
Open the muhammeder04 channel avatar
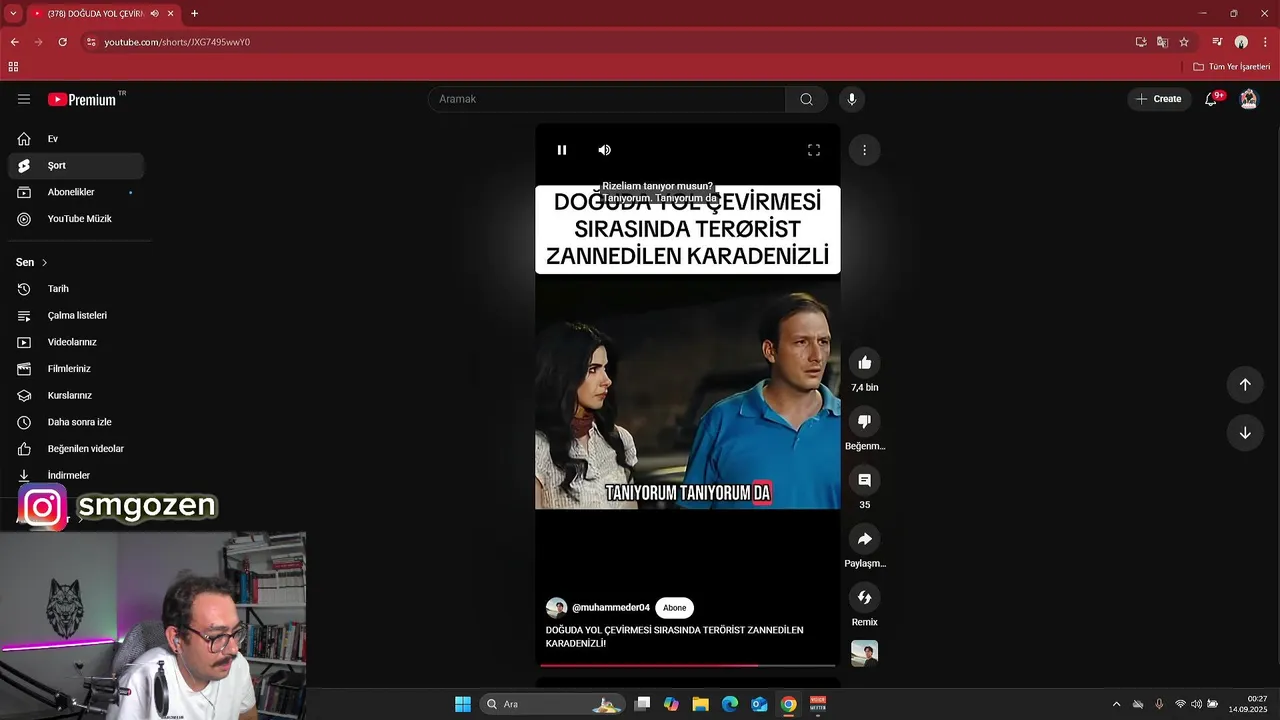[x=556, y=608]
